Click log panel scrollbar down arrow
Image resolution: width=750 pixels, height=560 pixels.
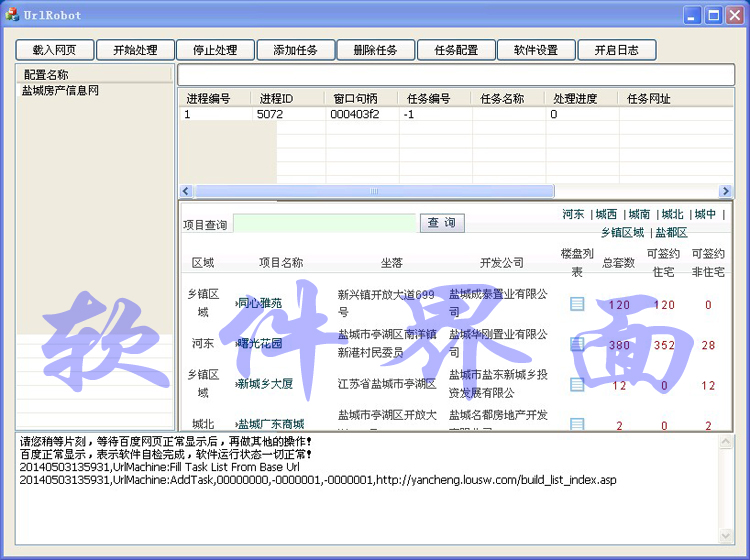pyautogui.click(x=726, y=536)
